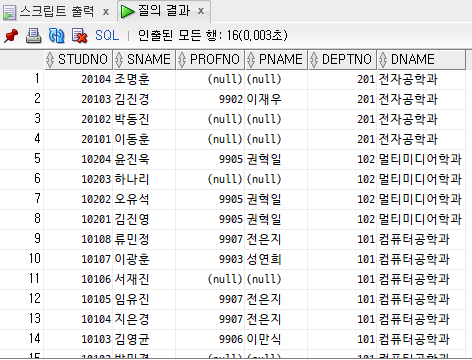Select the name cell 이광훈
Screen dimensions: 472x360
pos(144,259)
